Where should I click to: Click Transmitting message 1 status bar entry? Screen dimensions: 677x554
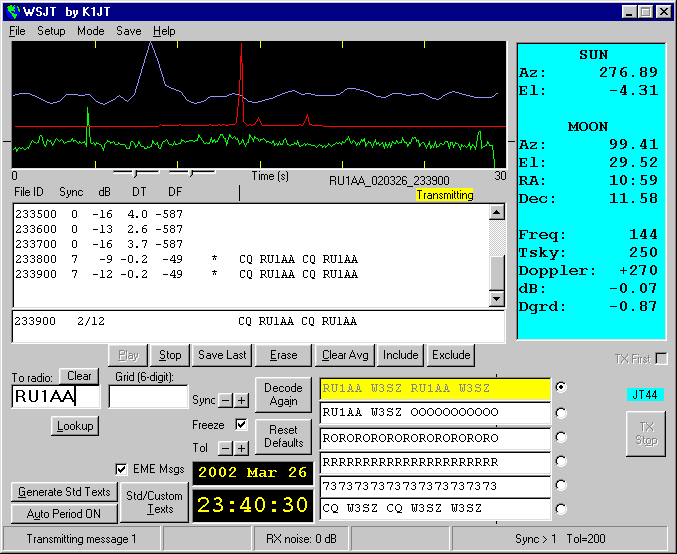tap(81, 539)
